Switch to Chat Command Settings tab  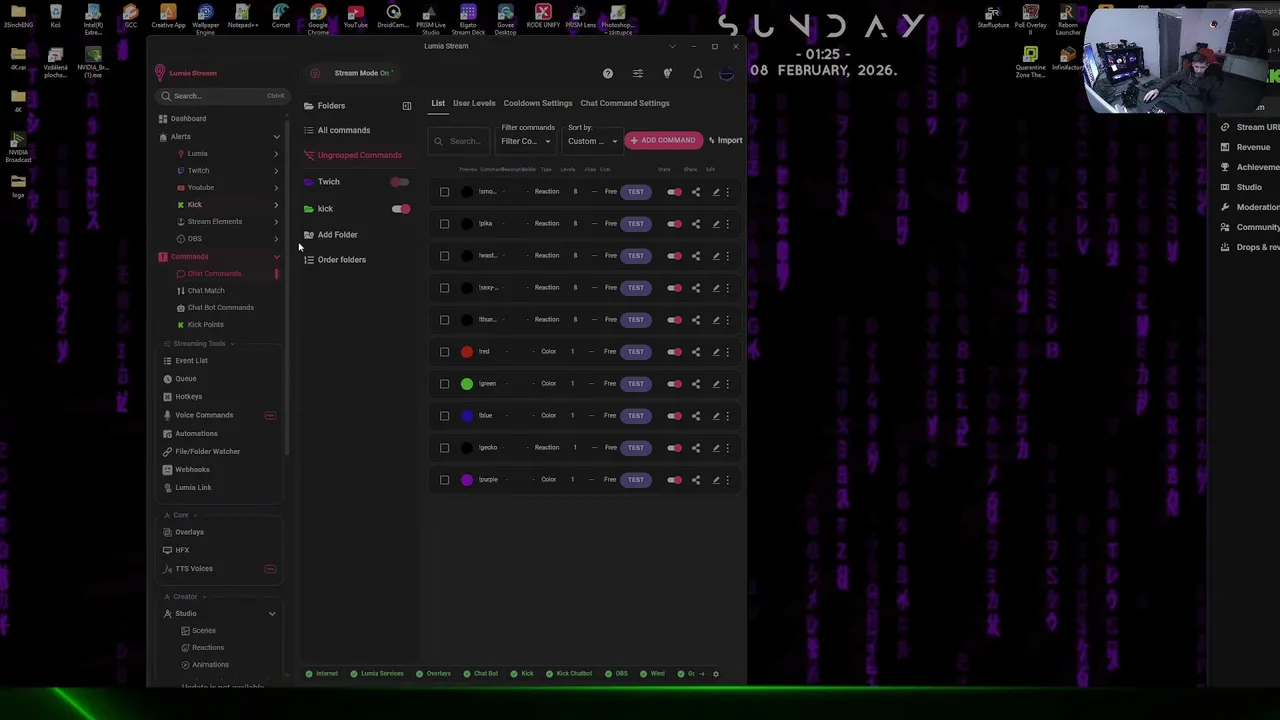click(625, 103)
